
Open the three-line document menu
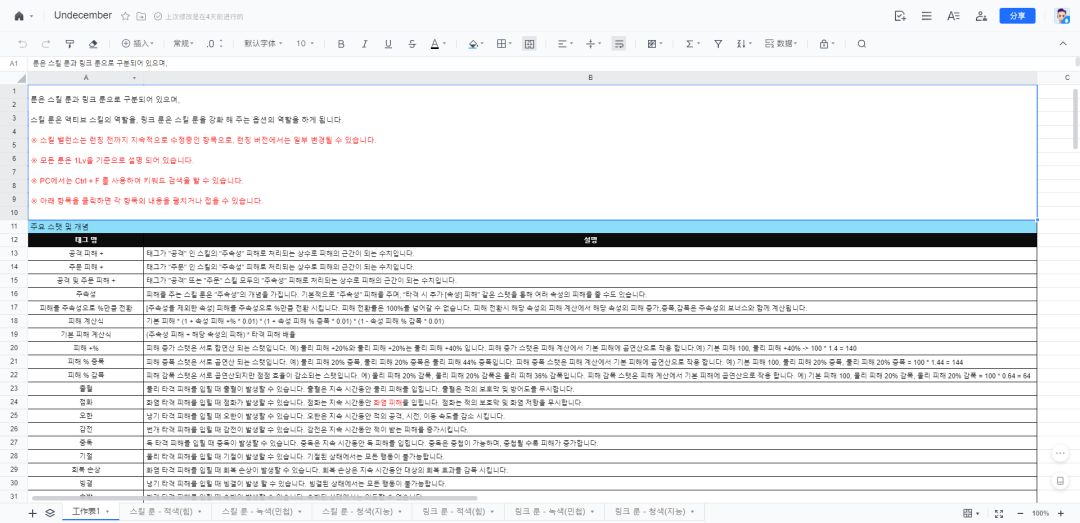click(926, 16)
